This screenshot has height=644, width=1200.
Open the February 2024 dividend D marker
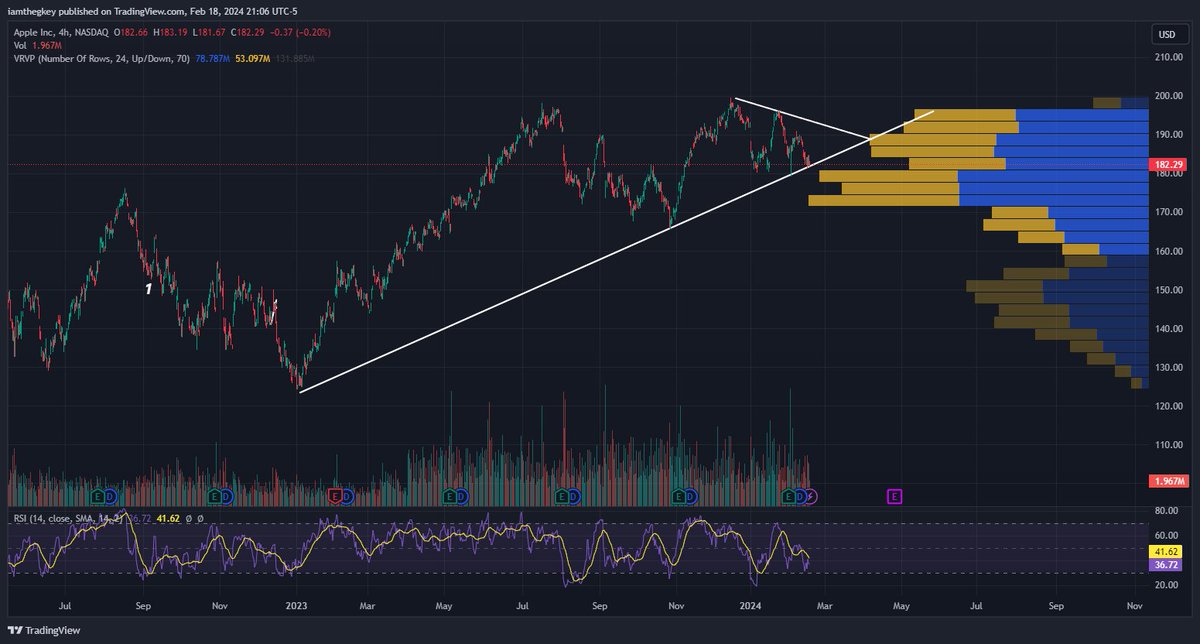click(799, 496)
